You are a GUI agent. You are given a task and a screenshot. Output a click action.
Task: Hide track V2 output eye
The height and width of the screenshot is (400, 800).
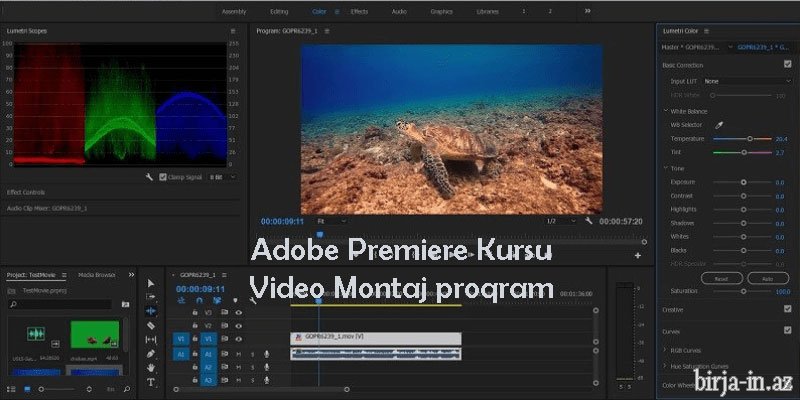pos(238,326)
